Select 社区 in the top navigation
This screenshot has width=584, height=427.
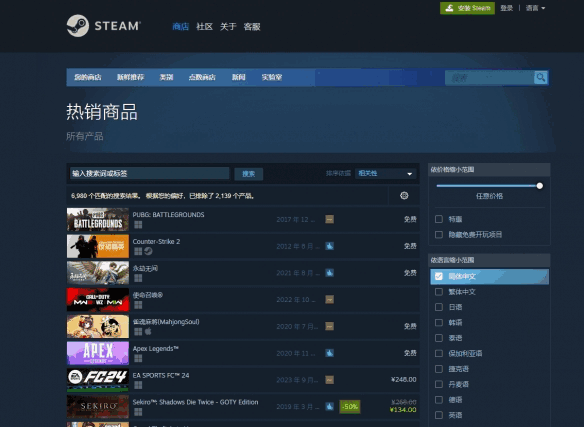[204, 26]
